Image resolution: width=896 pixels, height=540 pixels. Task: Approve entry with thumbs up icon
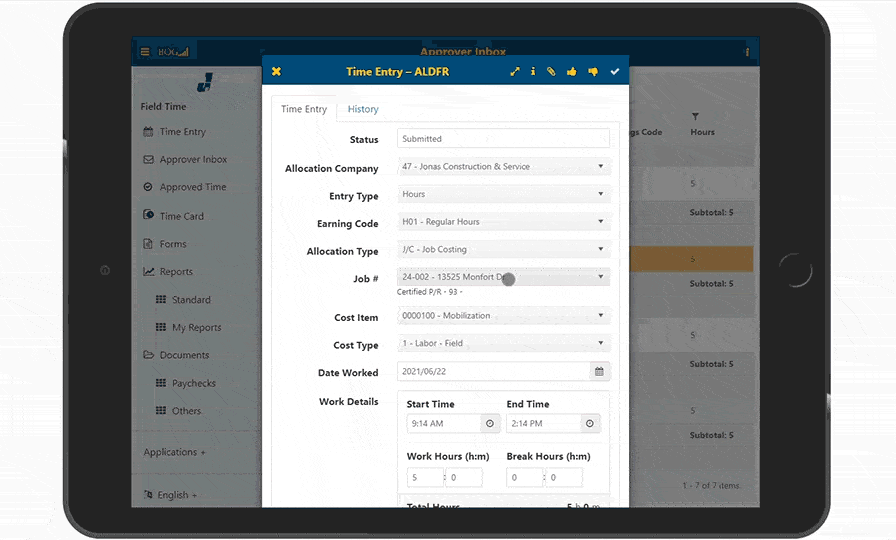click(571, 71)
